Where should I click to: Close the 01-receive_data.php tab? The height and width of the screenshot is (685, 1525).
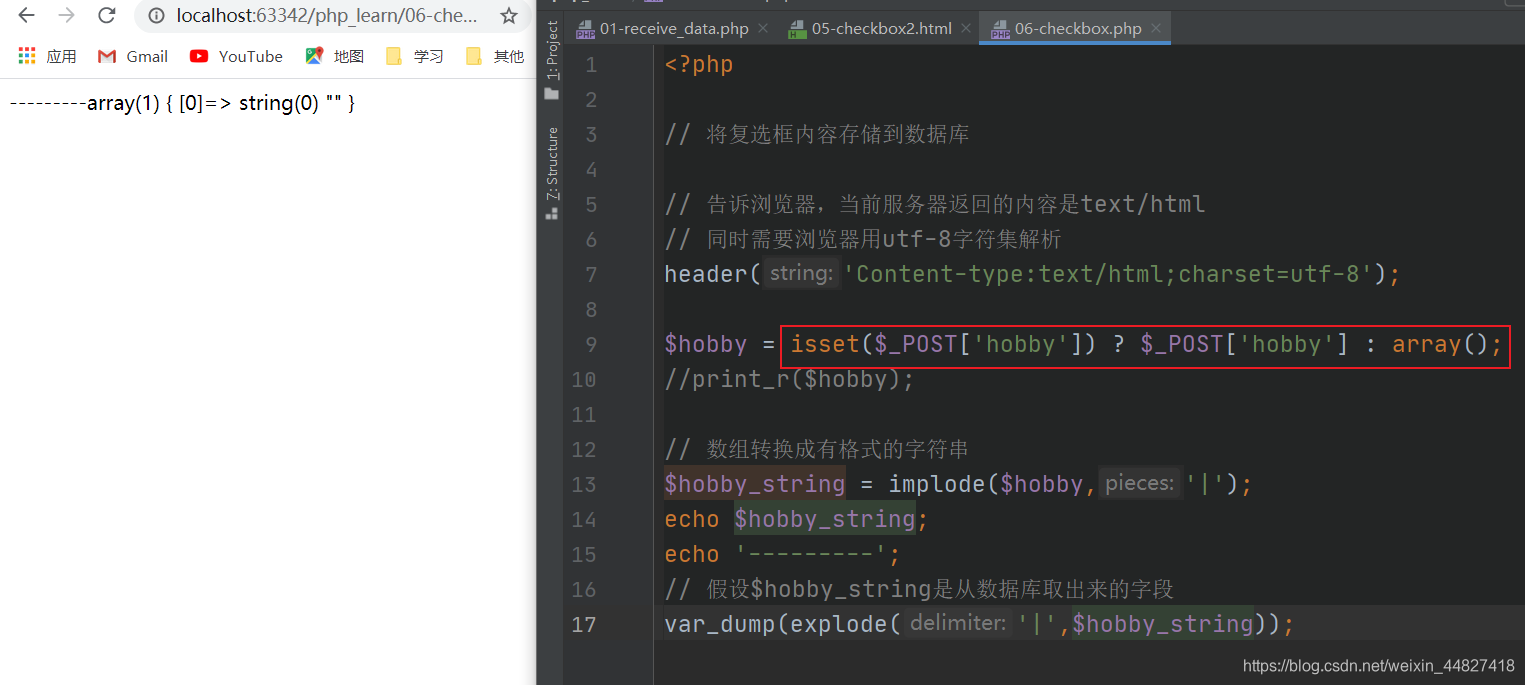pos(763,29)
